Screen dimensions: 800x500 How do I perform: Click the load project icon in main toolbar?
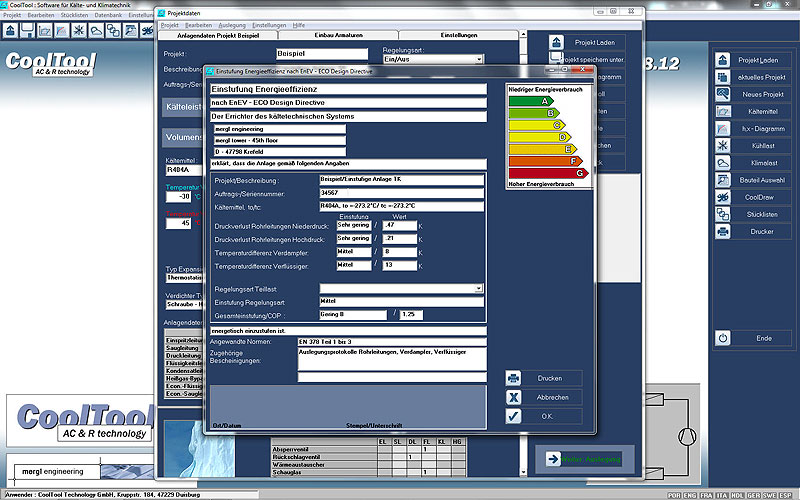10,31
